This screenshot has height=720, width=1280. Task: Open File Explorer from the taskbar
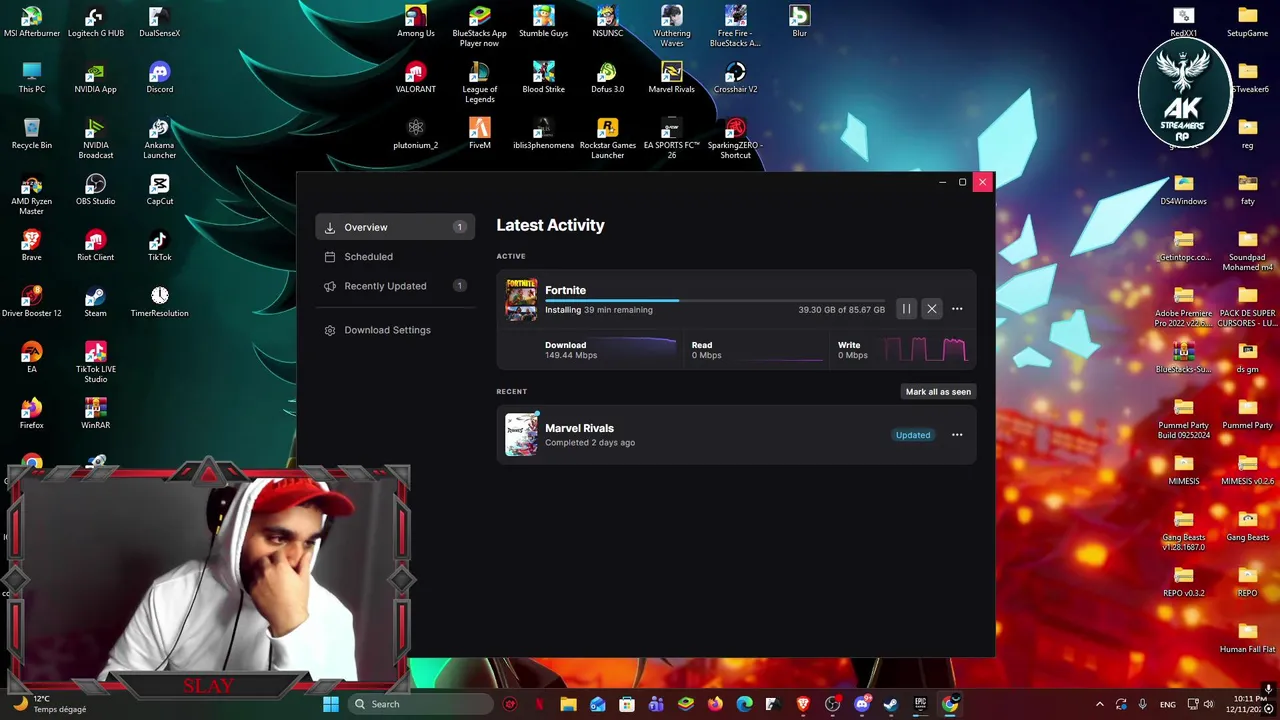click(x=568, y=704)
